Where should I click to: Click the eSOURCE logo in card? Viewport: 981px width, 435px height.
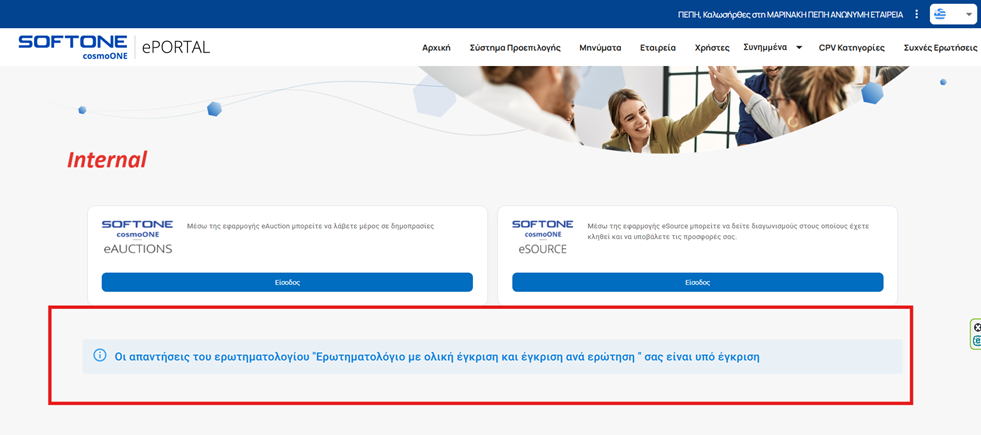point(542,237)
